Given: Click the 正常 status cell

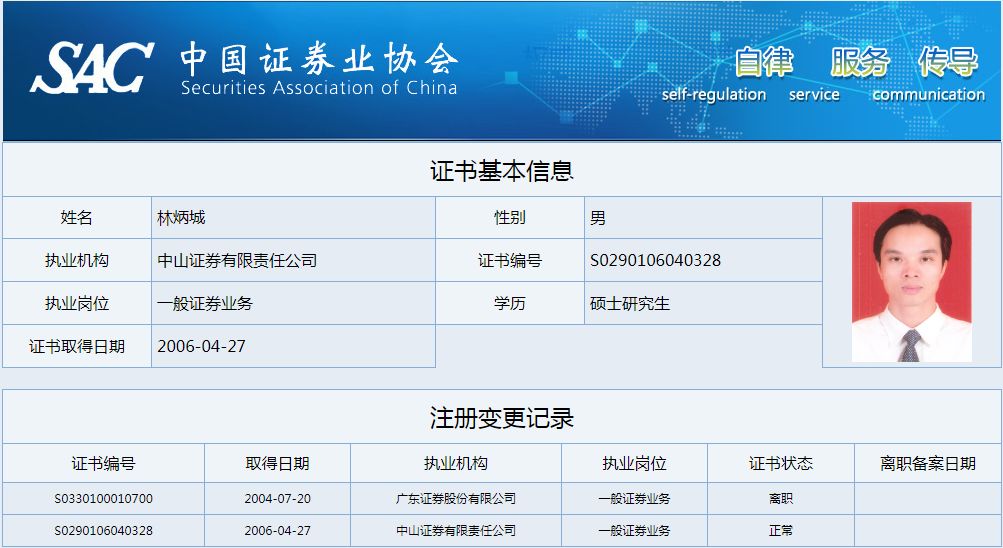Looking at the screenshot, I should [780, 531].
